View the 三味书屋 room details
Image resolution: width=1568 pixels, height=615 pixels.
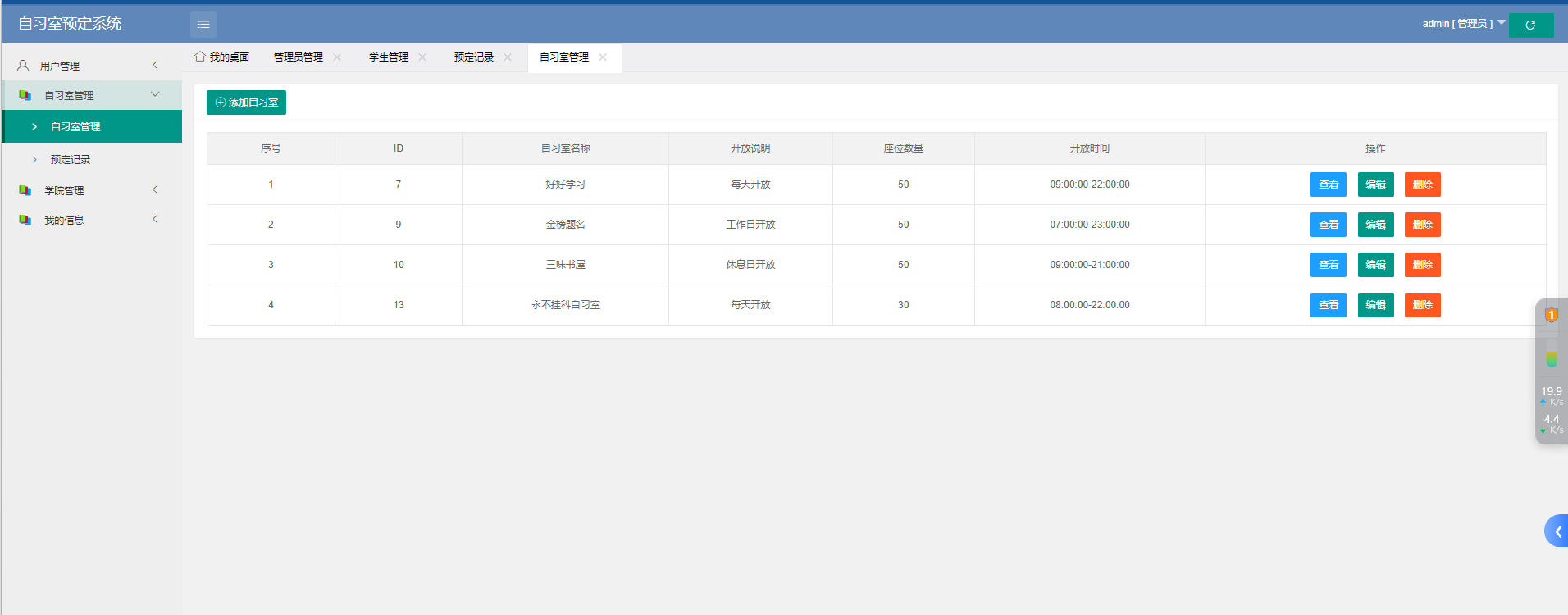[1329, 265]
